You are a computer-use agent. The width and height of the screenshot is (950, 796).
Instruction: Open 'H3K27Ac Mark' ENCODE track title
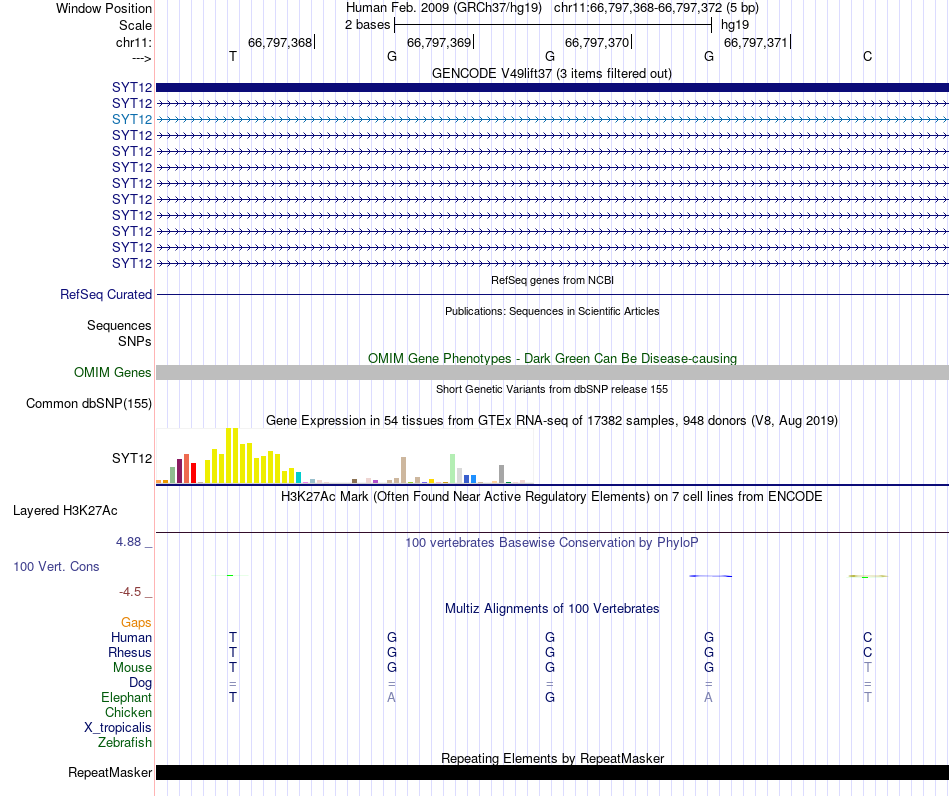point(552,497)
